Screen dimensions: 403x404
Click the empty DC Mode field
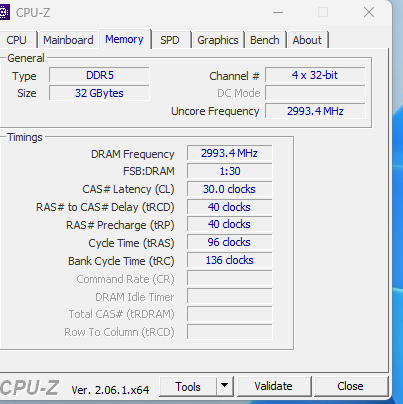click(x=315, y=93)
